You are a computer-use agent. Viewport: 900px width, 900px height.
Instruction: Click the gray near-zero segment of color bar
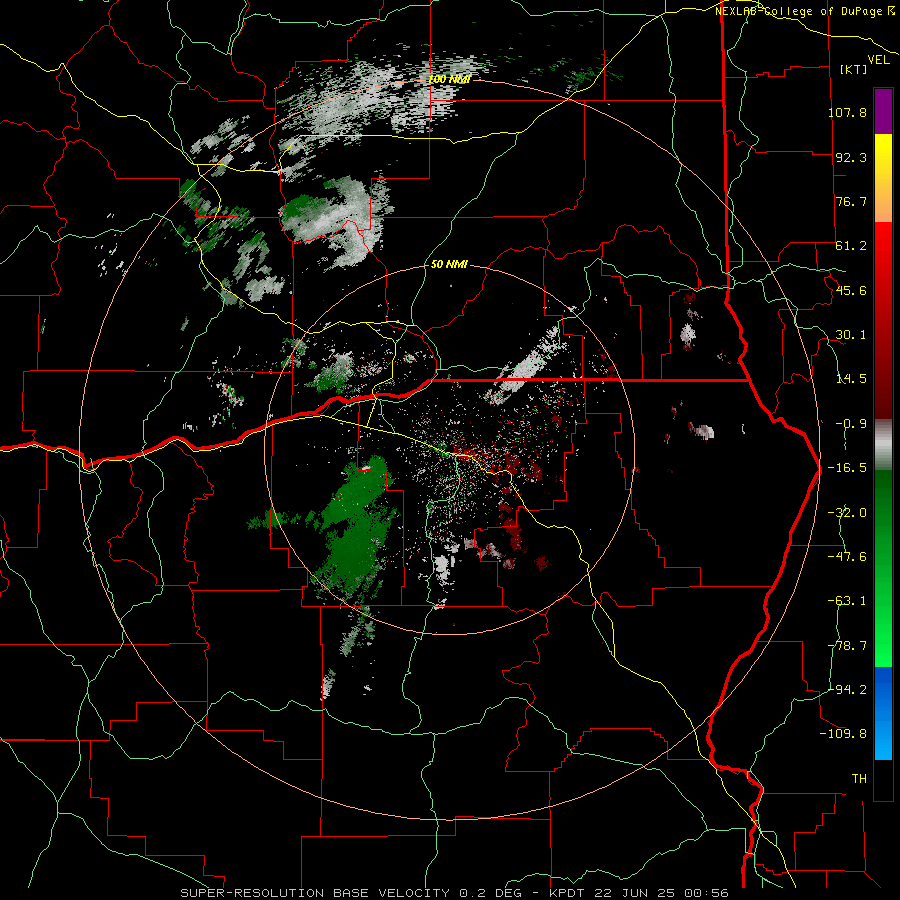883,445
